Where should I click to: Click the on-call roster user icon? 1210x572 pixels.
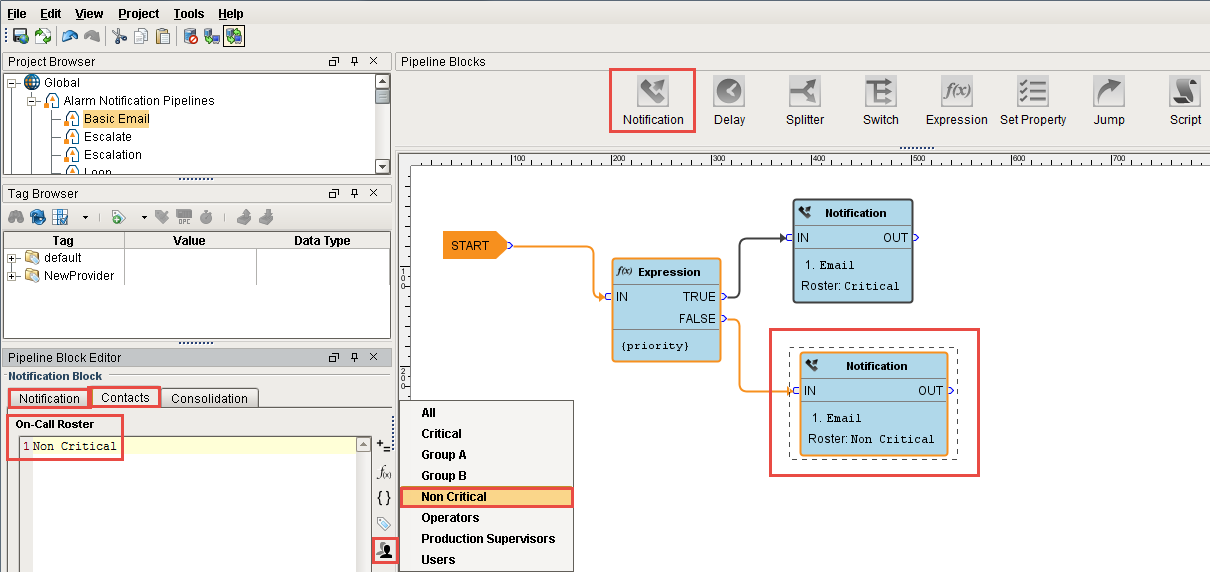coord(384,549)
